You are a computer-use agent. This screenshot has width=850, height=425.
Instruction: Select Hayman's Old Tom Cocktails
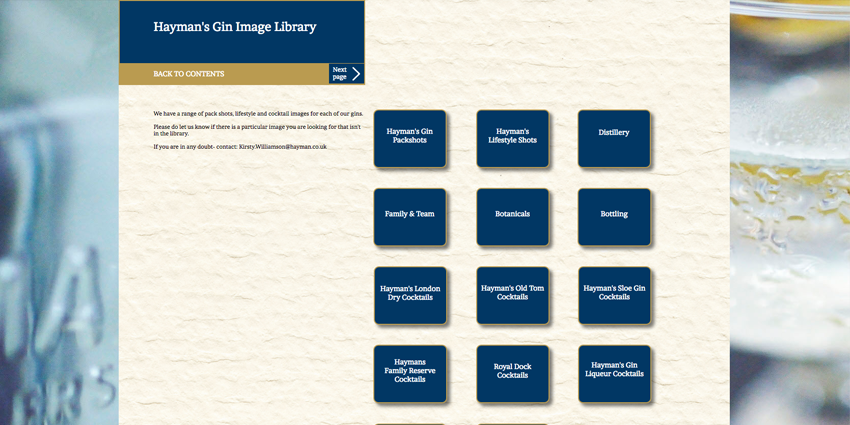pos(512,295)
